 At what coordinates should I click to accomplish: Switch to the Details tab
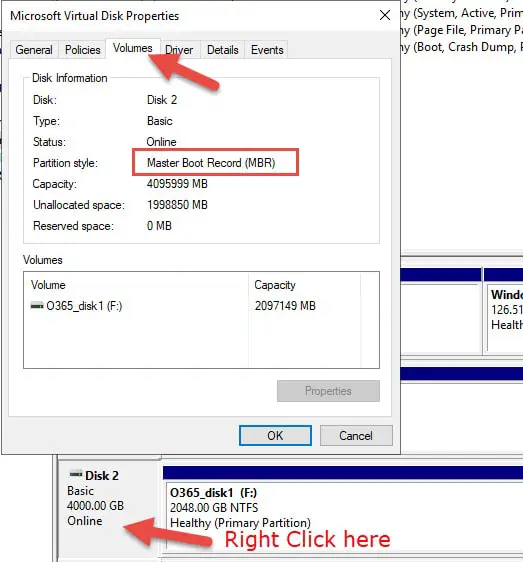tap(223, 50)
